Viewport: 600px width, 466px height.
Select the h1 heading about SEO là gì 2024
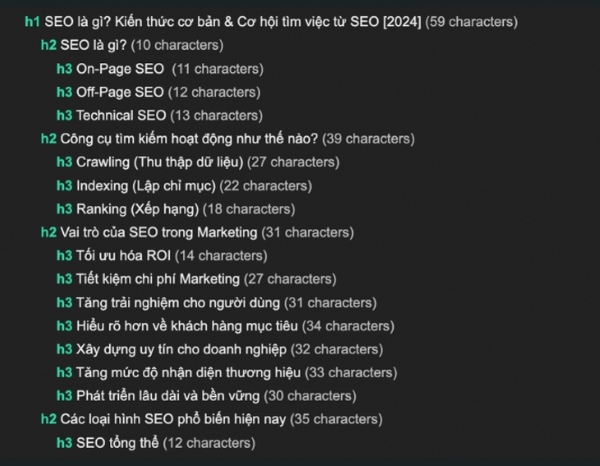(x=233, y=22)
